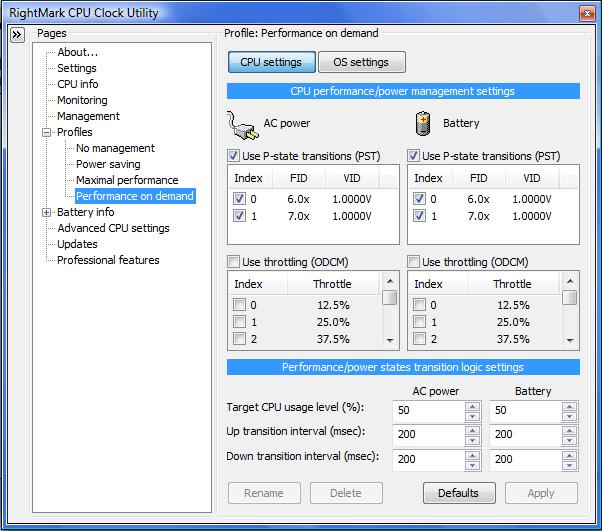Viewport: 602px width, 531px height.
Task: Click the Delete button
Action: click(x=346, y=493)
